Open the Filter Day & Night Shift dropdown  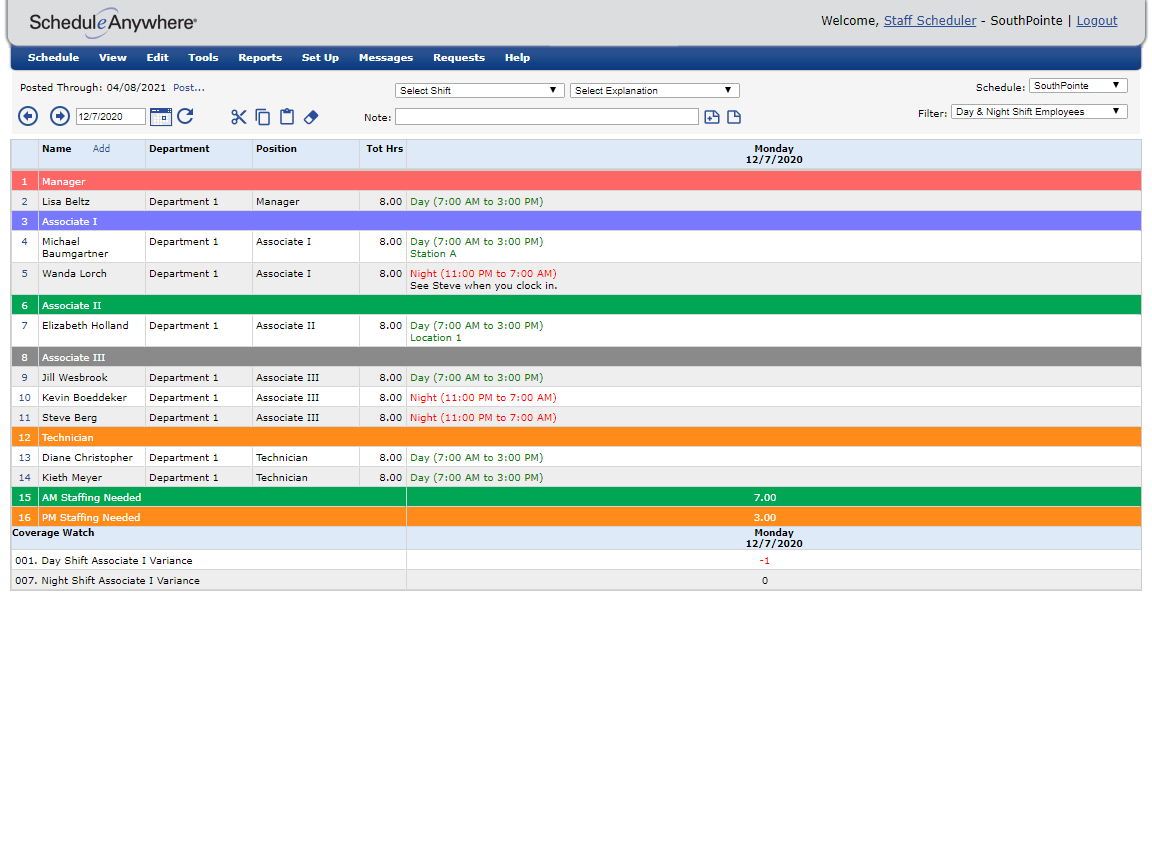point(1039,112)
